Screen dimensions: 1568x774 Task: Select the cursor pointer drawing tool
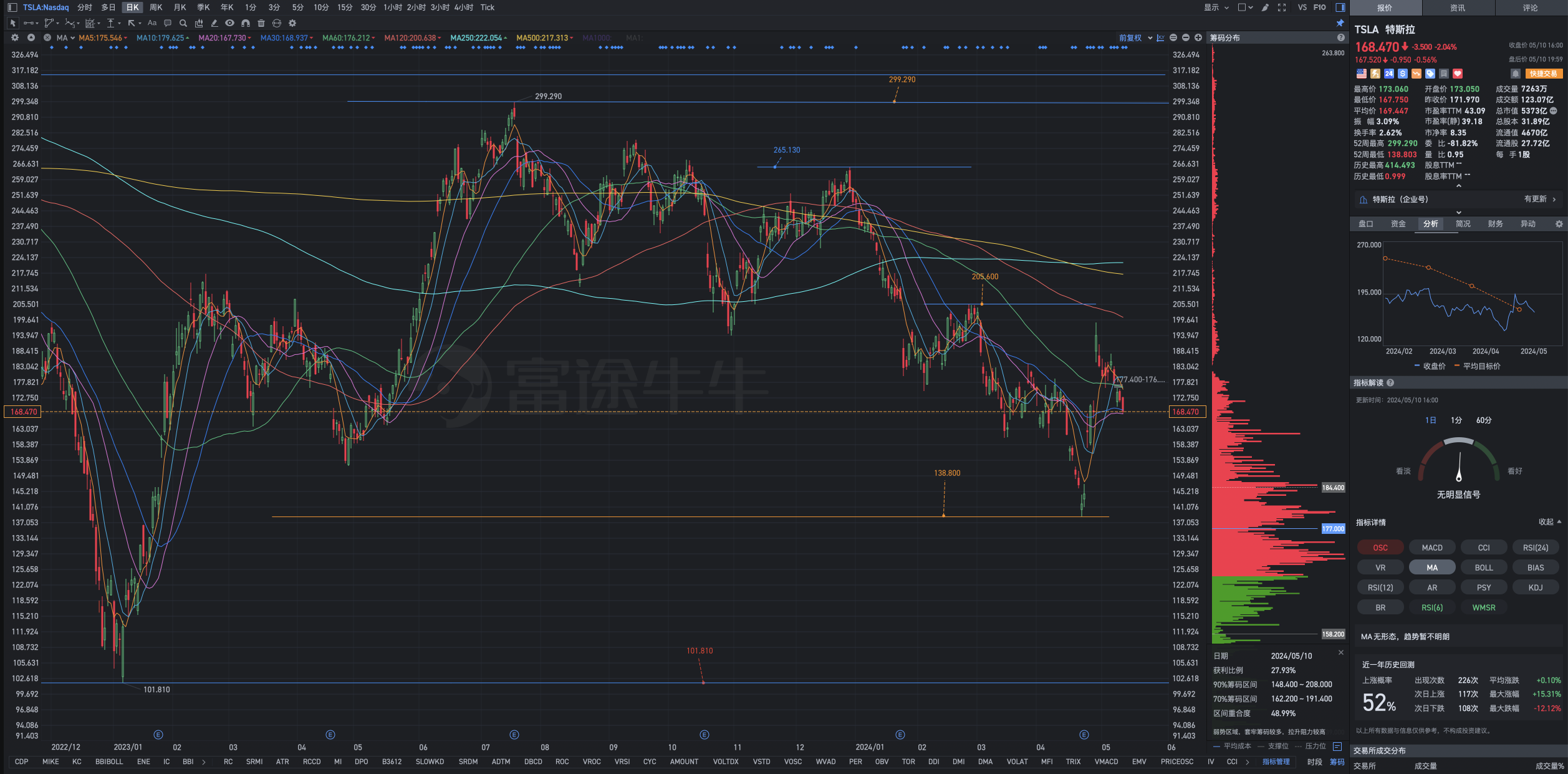tap(12, 23)
